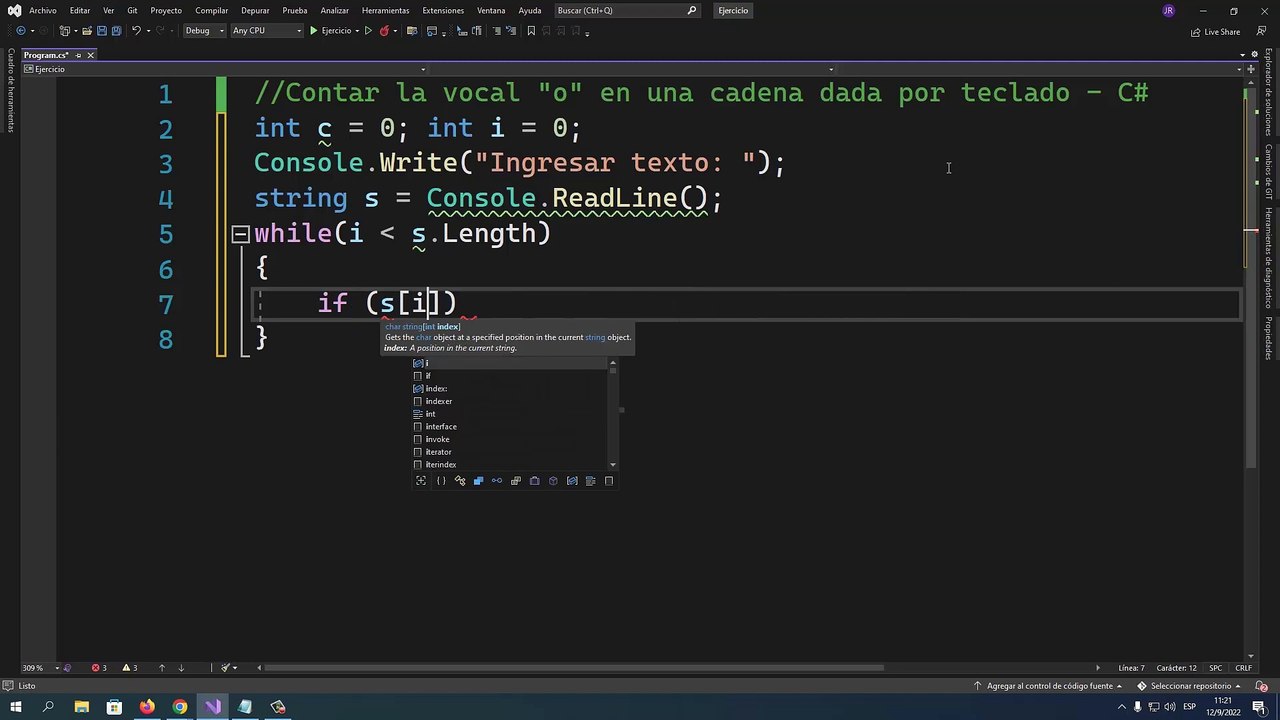The width and height of the screenshot is (1280, 720).
Task: Click the Navigate Backward arrow icon
Action: (21, 31)
